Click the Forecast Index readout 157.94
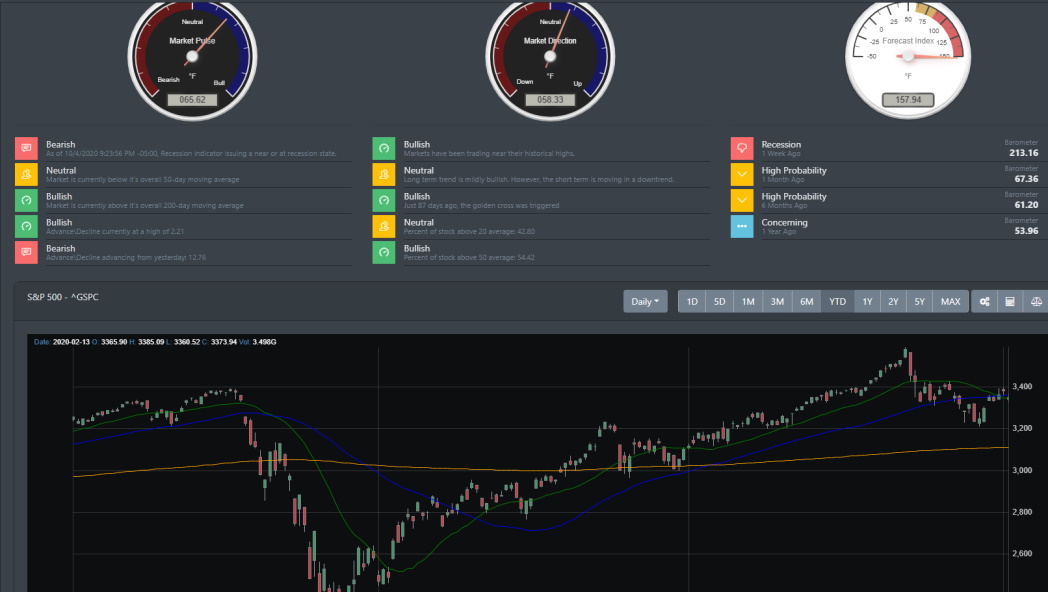Screen dimensions: 1048x592 click(x=908, y=100)
